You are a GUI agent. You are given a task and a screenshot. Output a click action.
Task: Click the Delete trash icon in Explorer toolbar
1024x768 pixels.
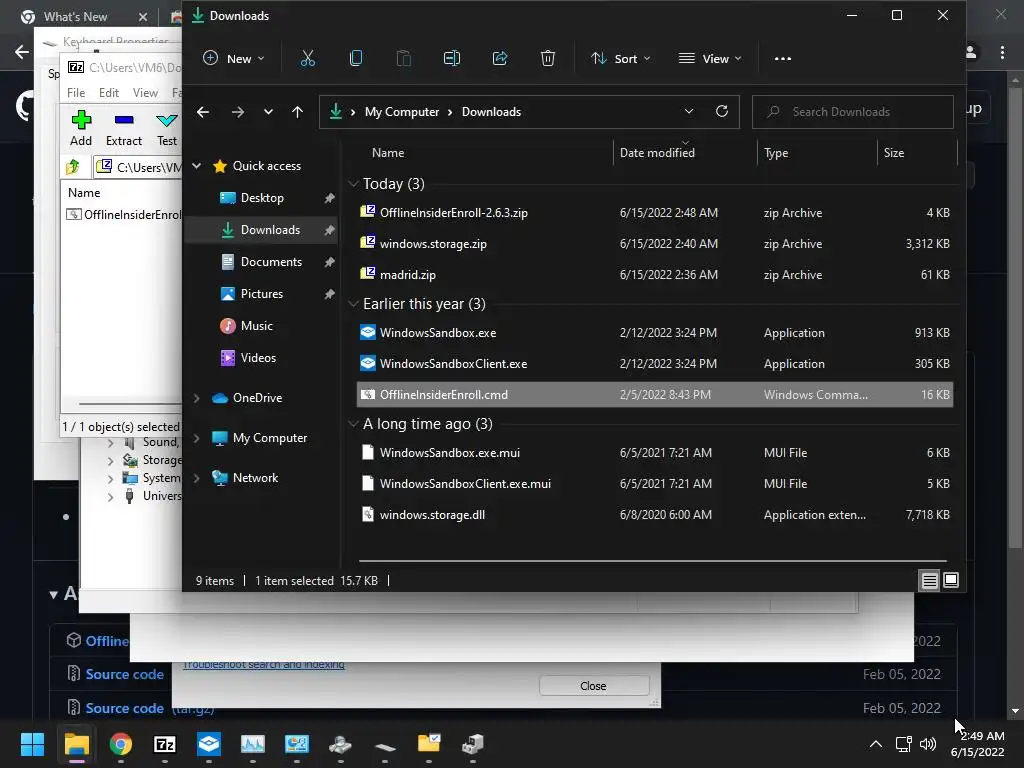coord(548,58)
